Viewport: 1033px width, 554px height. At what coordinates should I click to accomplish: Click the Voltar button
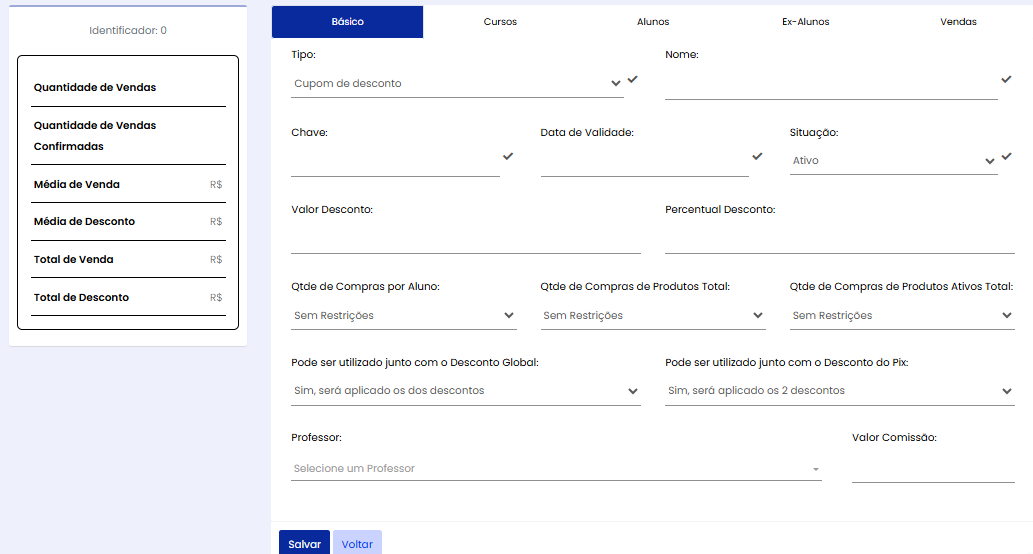click(x=357, y=544)
